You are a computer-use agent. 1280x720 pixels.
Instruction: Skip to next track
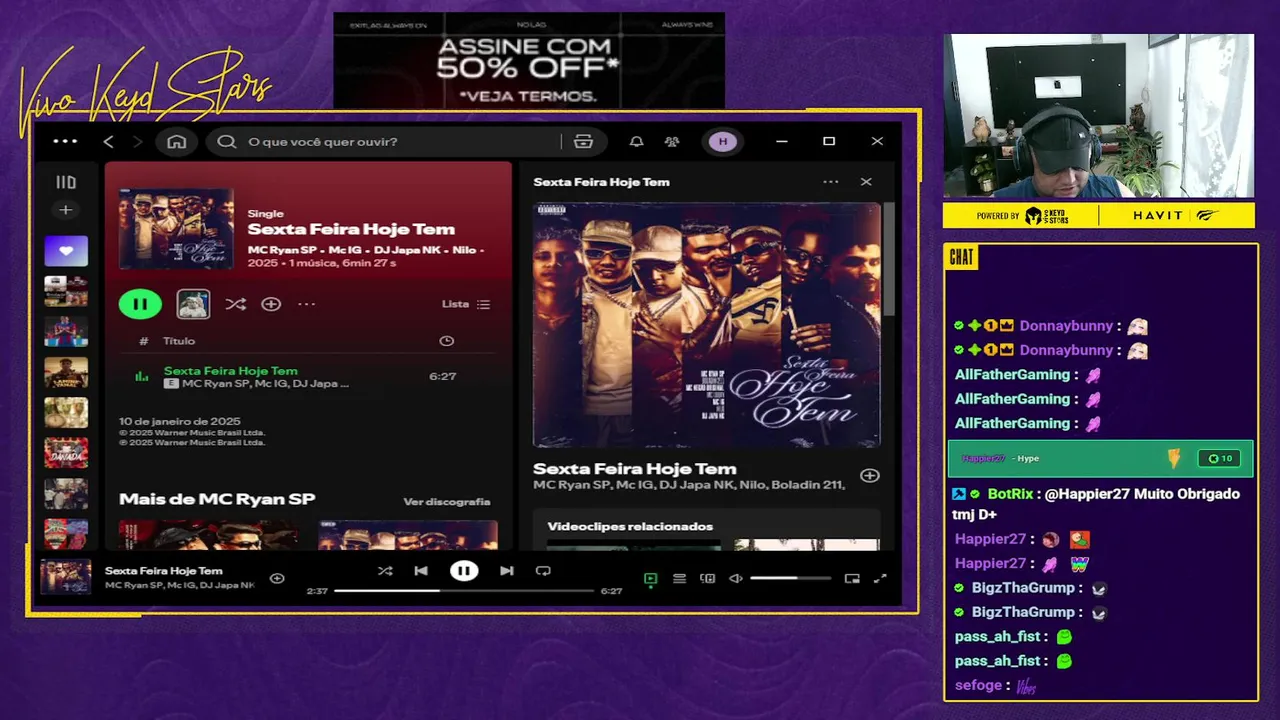[x=507, y=571]
